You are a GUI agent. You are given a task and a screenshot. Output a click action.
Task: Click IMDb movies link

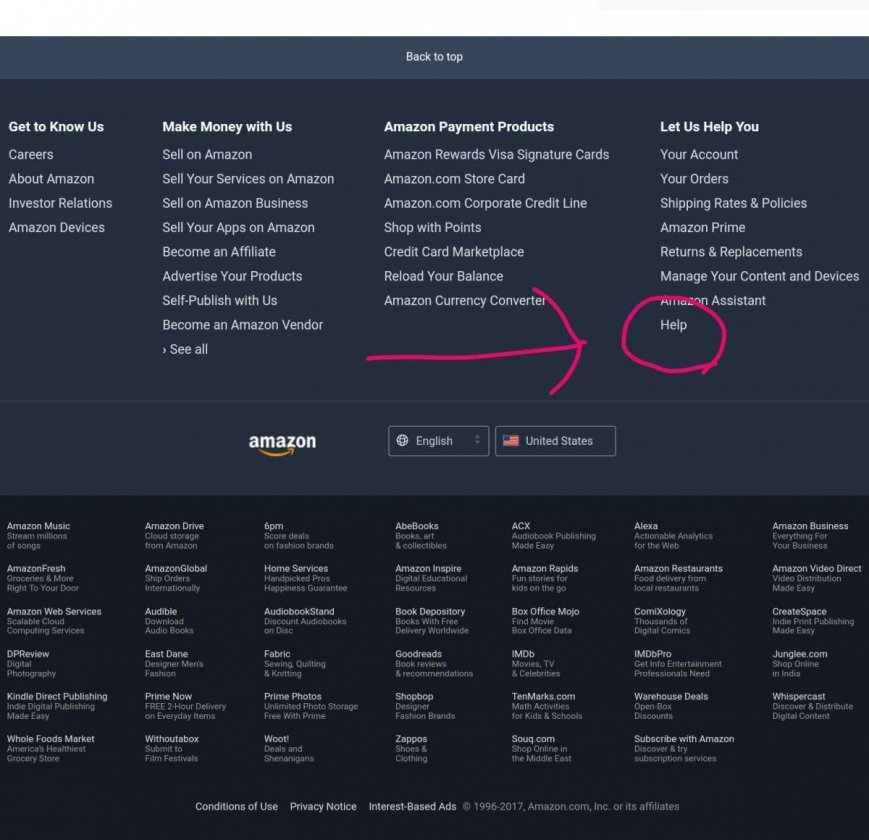tap(536, 664)
